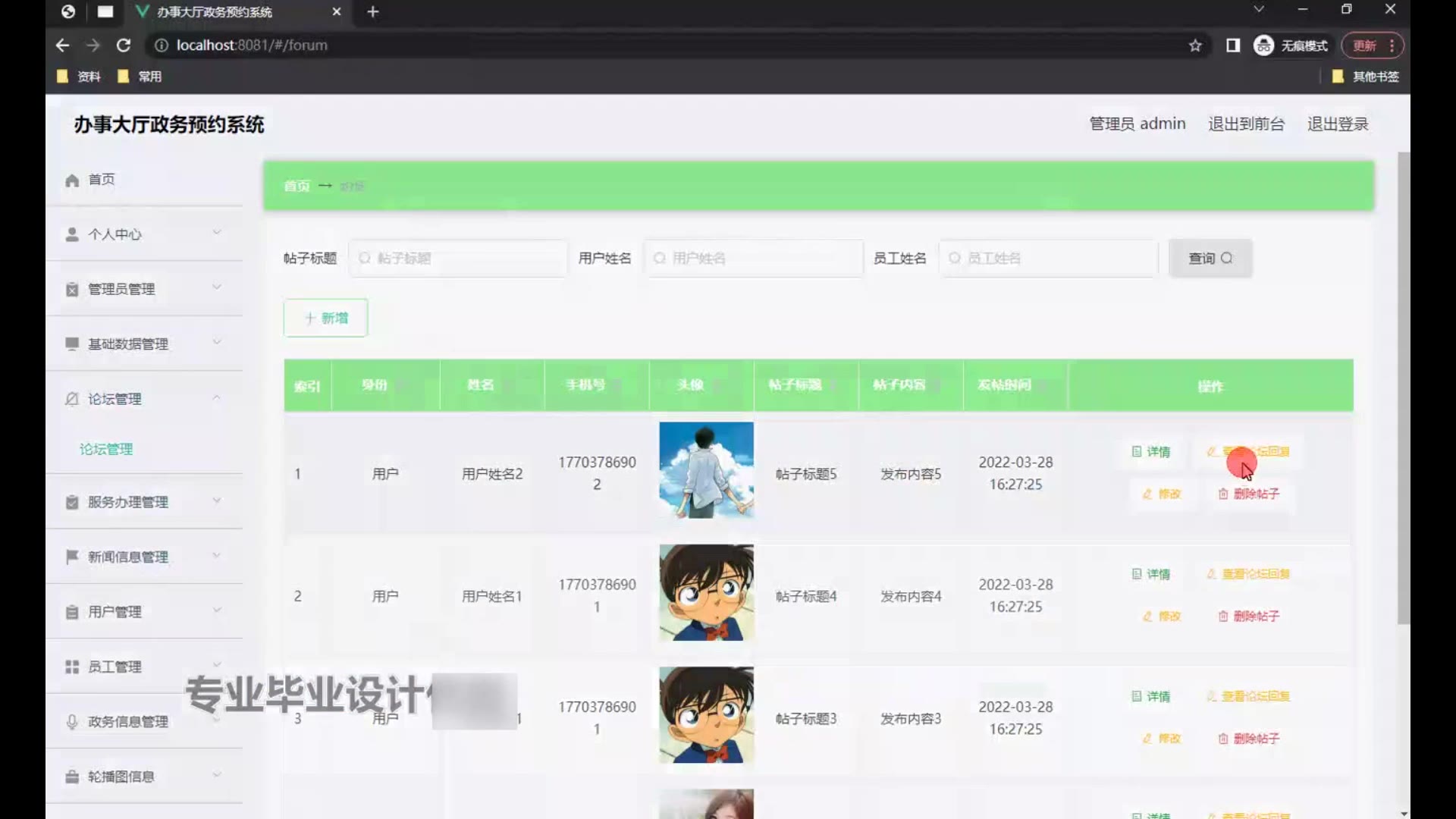Click the 更新 browser update button
The height and width of the screenshot is (819, 1456).
coord(1372,45)
